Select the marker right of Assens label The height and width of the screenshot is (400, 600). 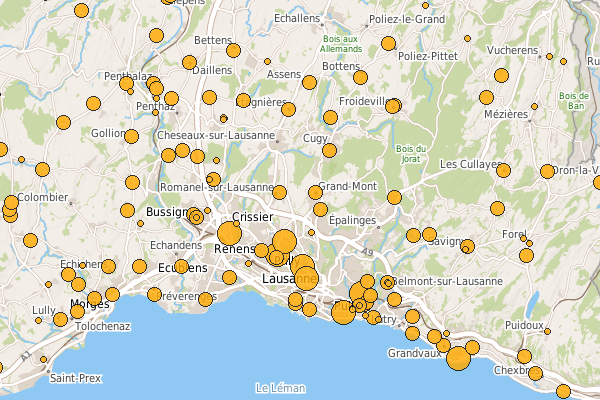[x=310, y=82]
